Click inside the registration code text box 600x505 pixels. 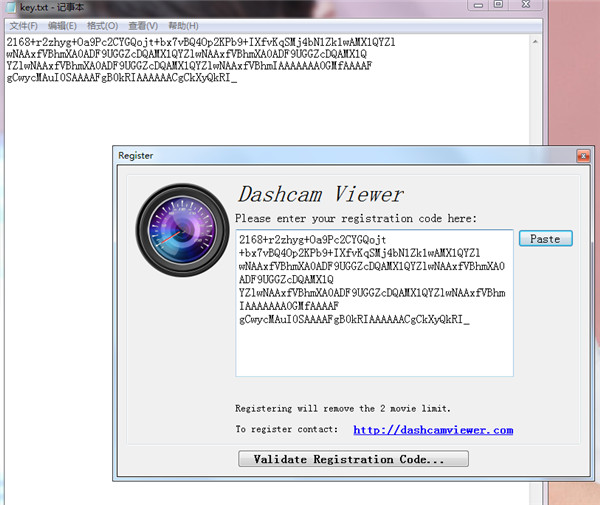click(x=374, y=303)
